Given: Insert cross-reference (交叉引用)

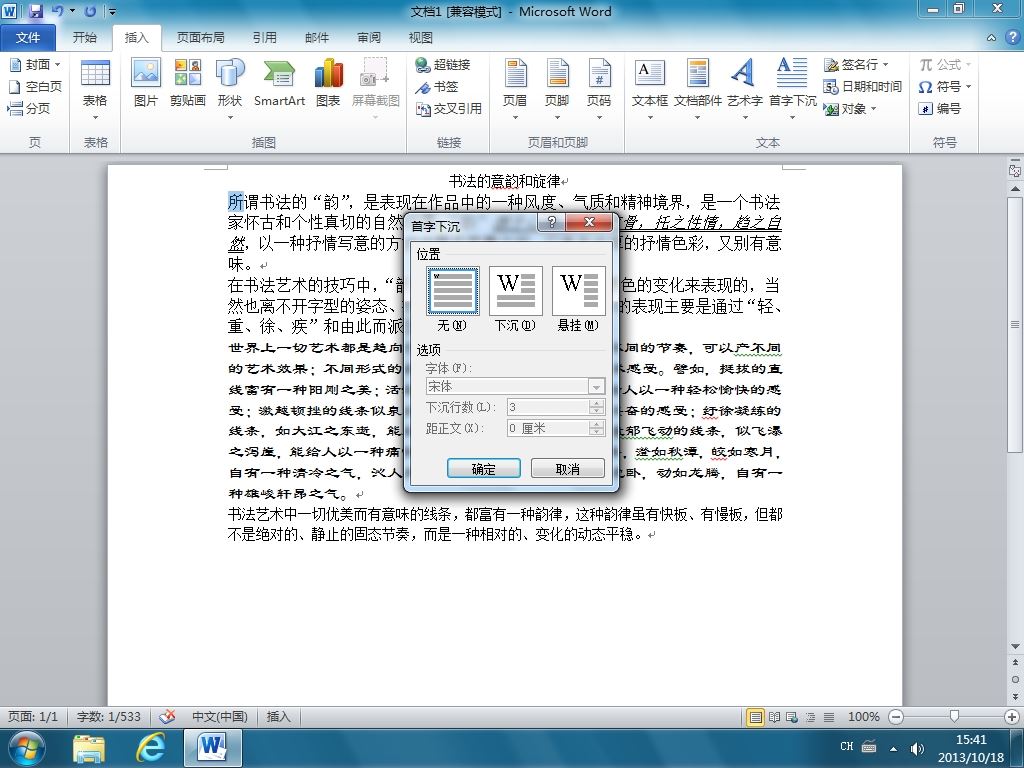Looking at the screenshot, I should click(449, 108).
